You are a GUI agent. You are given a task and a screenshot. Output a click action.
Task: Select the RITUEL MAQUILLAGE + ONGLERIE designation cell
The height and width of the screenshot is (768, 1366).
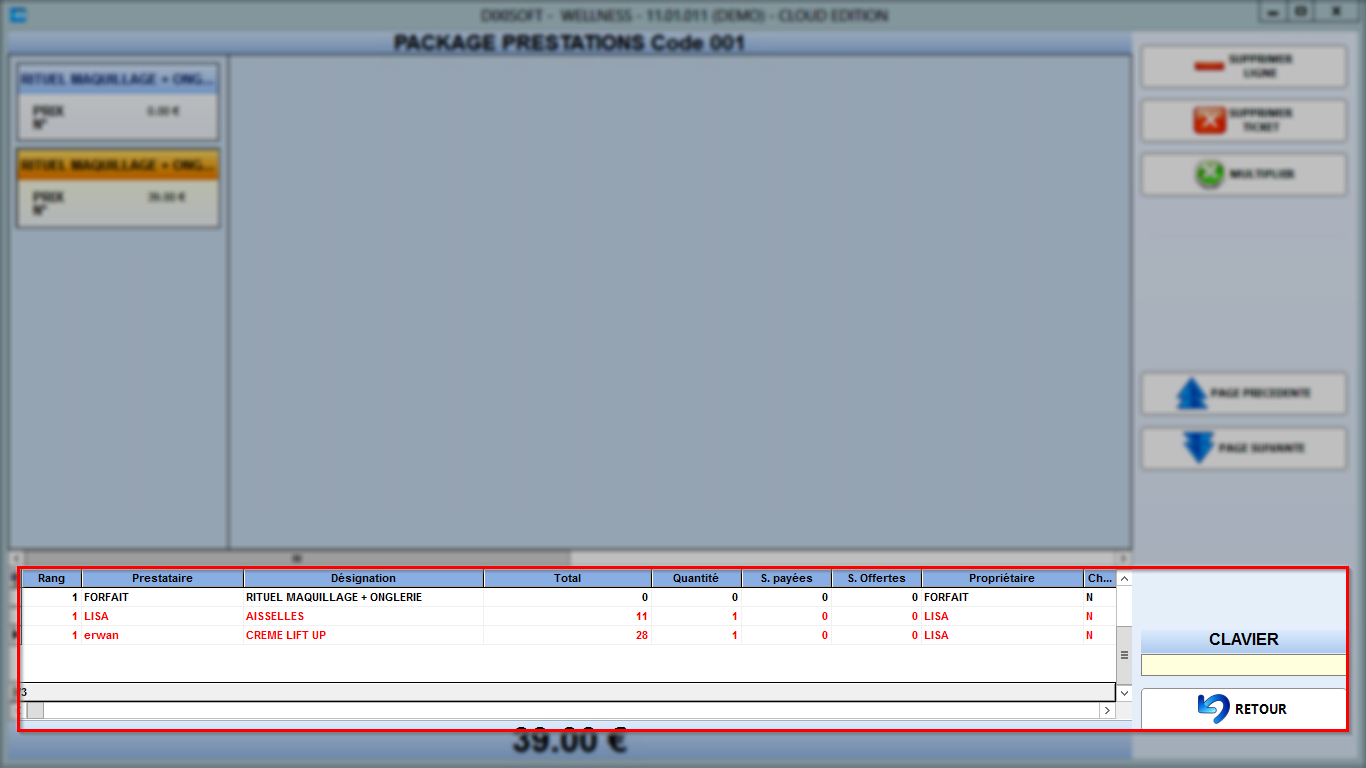(363, 597)
